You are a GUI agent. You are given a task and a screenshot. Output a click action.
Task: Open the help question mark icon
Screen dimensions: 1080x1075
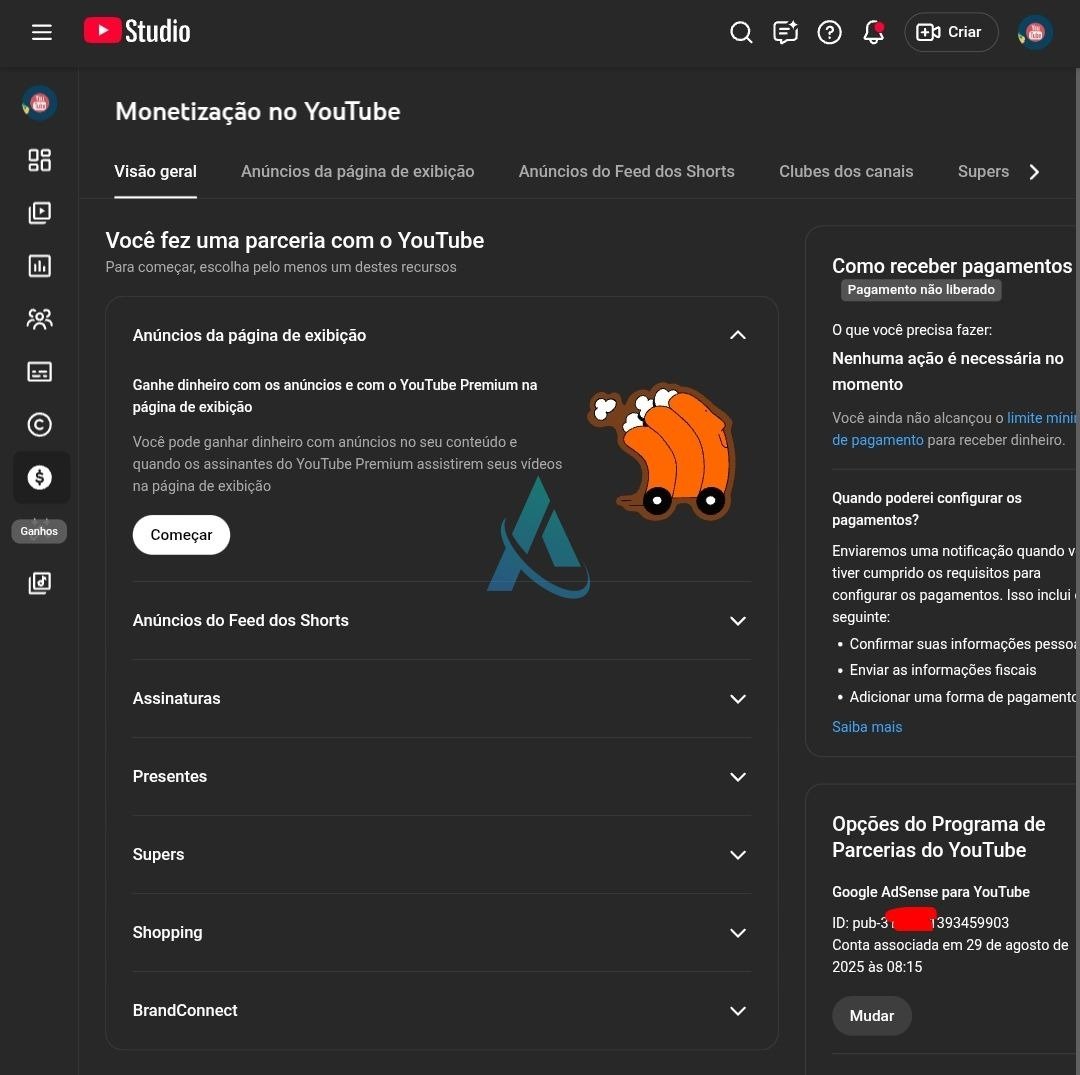click(830, 32)
